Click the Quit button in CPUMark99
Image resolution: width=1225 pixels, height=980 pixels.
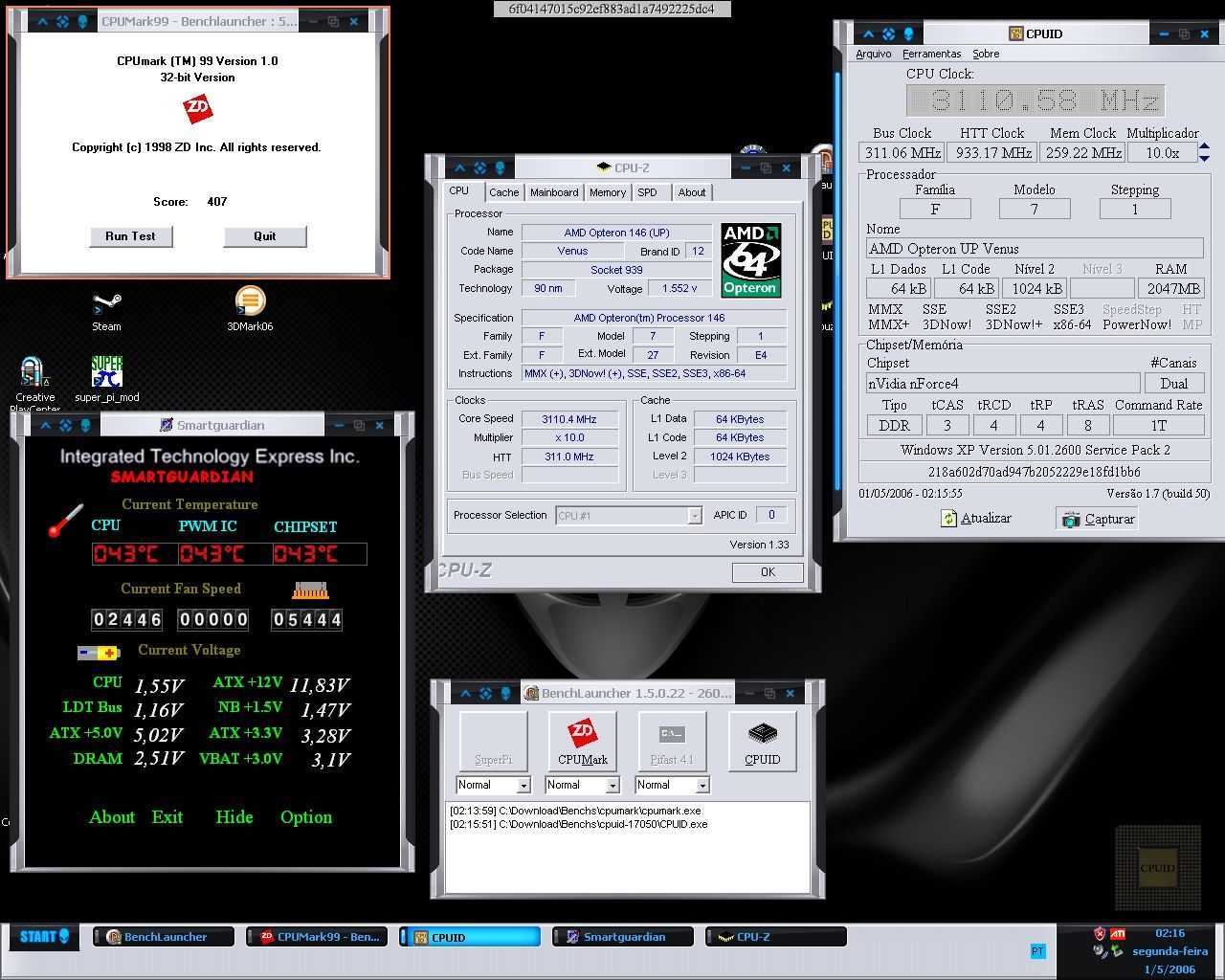tap(265, 236)
